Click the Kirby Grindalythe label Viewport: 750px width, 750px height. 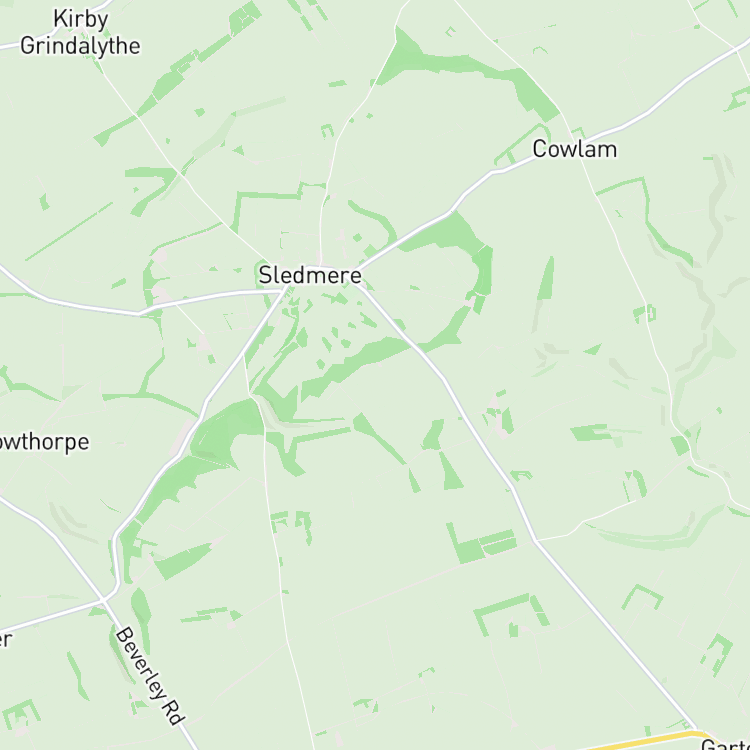(80, 33)
